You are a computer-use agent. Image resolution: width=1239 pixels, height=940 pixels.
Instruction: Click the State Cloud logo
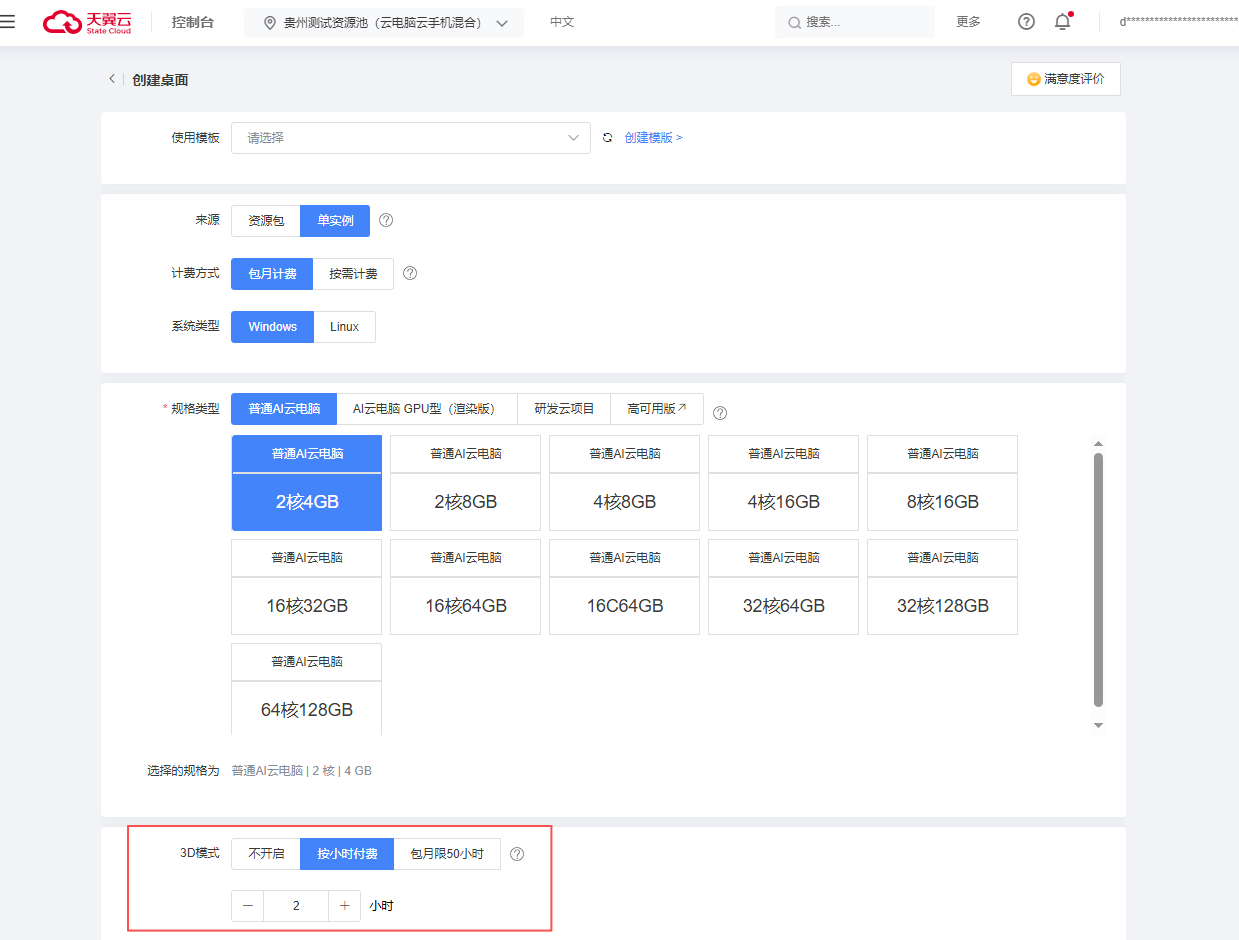coord(87,22)
